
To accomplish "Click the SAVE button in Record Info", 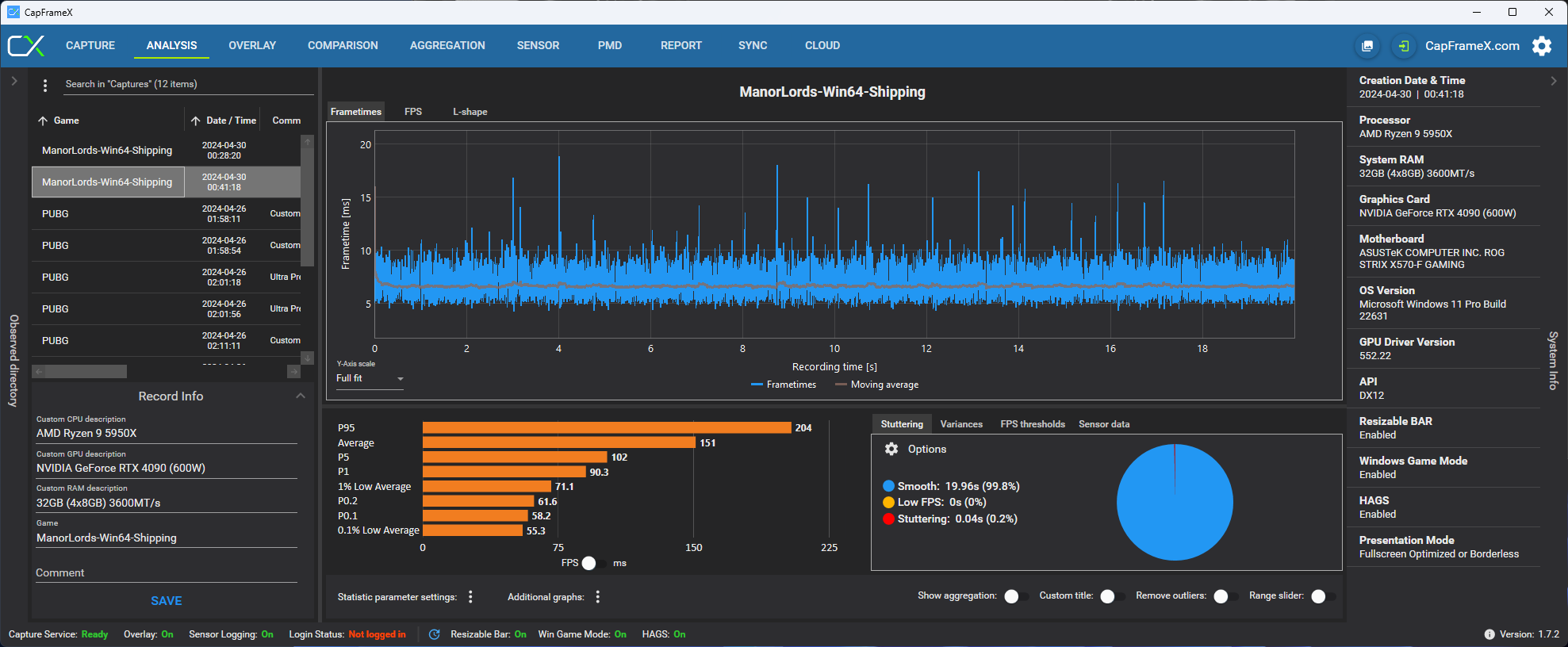I will click(x=167, y=601).
